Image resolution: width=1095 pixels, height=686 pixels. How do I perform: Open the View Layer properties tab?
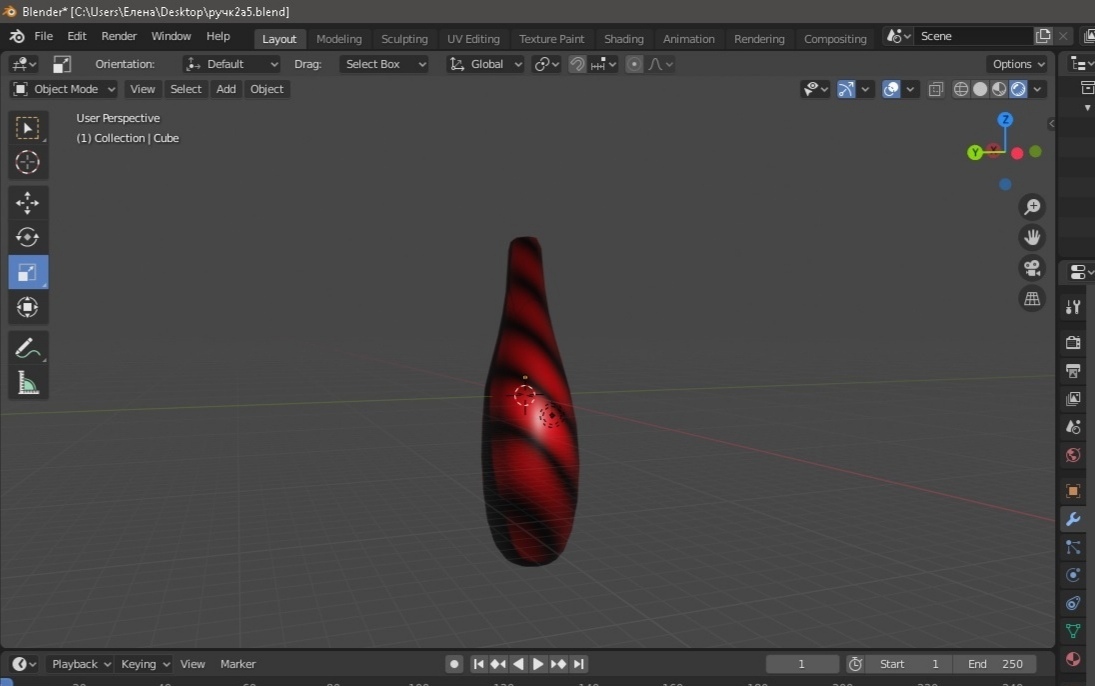(x=1073, y=398)
